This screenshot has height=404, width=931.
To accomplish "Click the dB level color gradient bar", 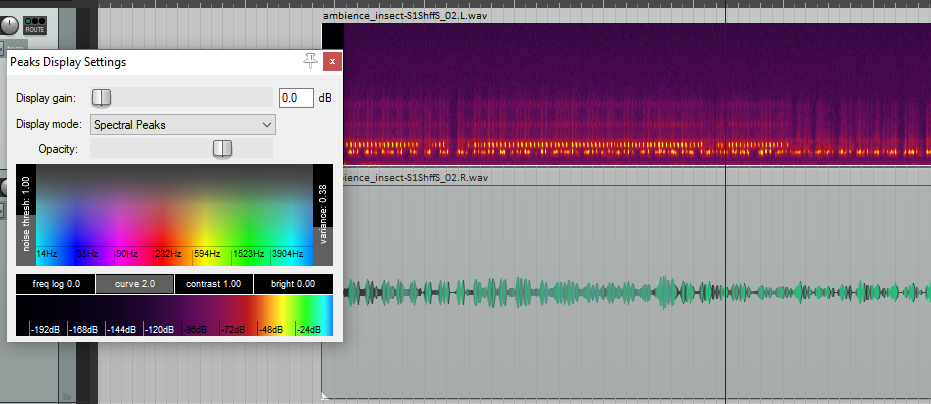I will (174, 316).
